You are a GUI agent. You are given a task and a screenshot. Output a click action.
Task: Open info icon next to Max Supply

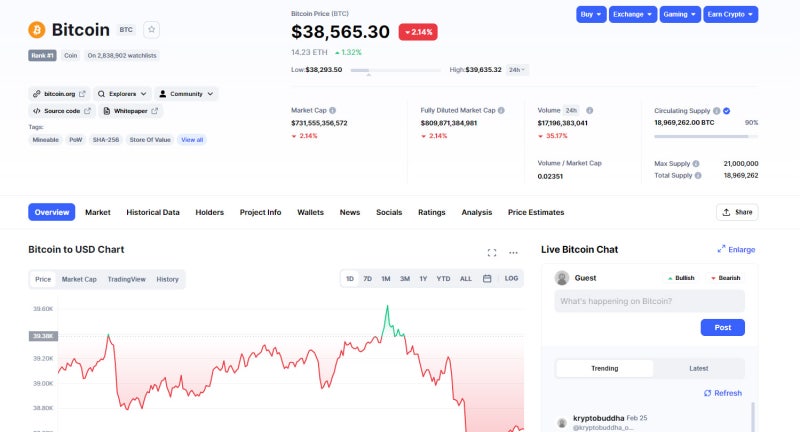(x=696, y=164)
